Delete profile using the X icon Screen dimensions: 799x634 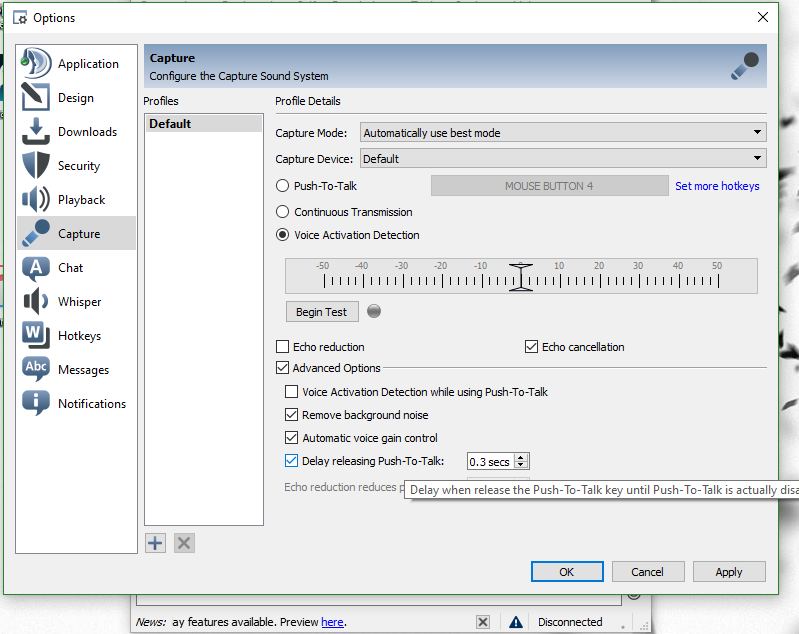tap(184, 543)
